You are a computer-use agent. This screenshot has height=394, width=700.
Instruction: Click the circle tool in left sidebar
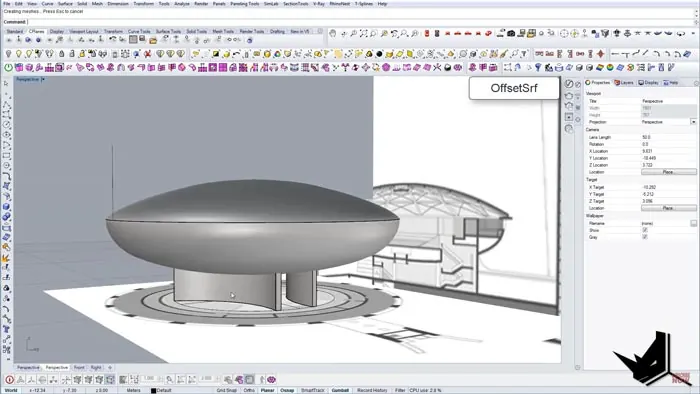pos(6,124)
